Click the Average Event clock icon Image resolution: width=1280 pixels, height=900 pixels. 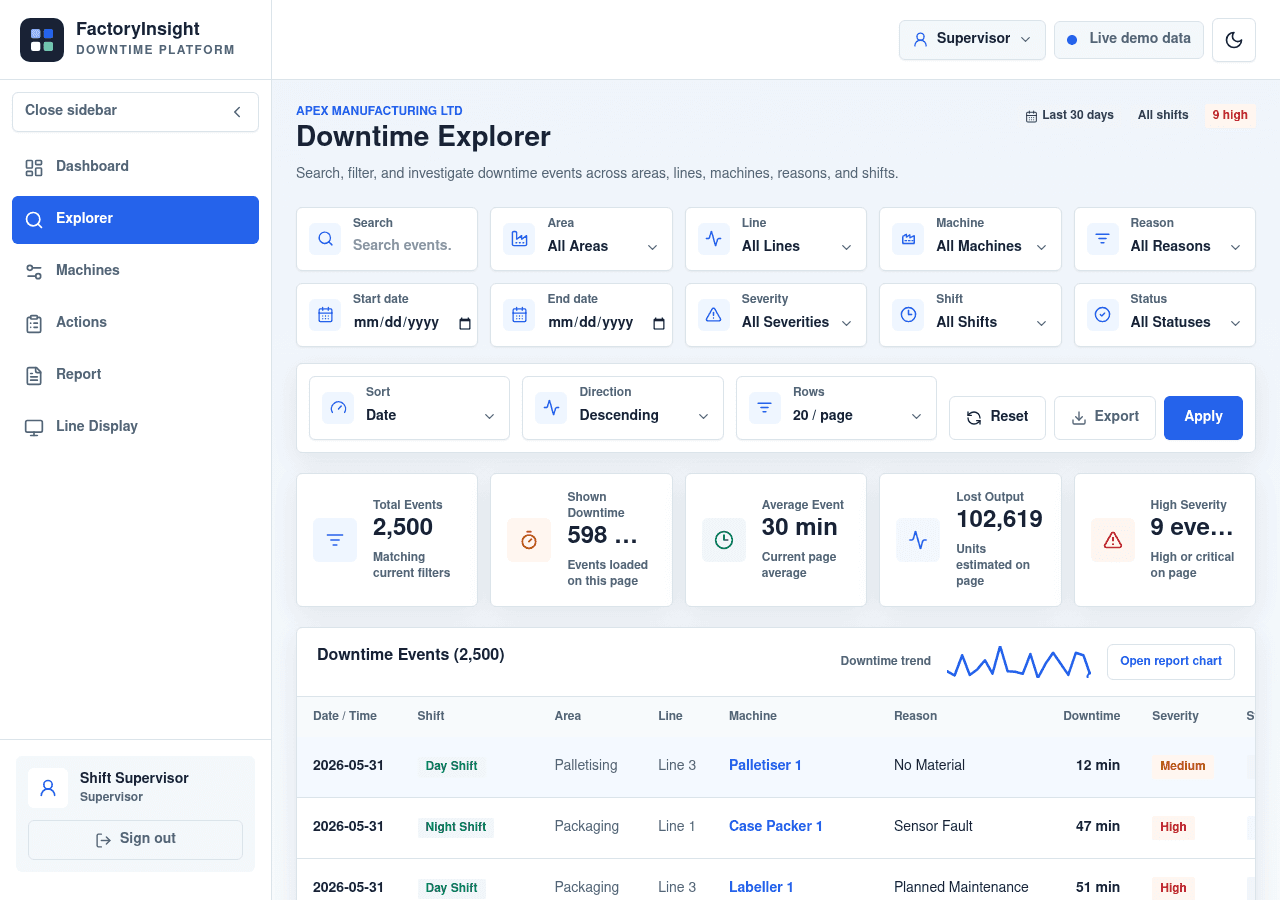(x=724, y=540)
